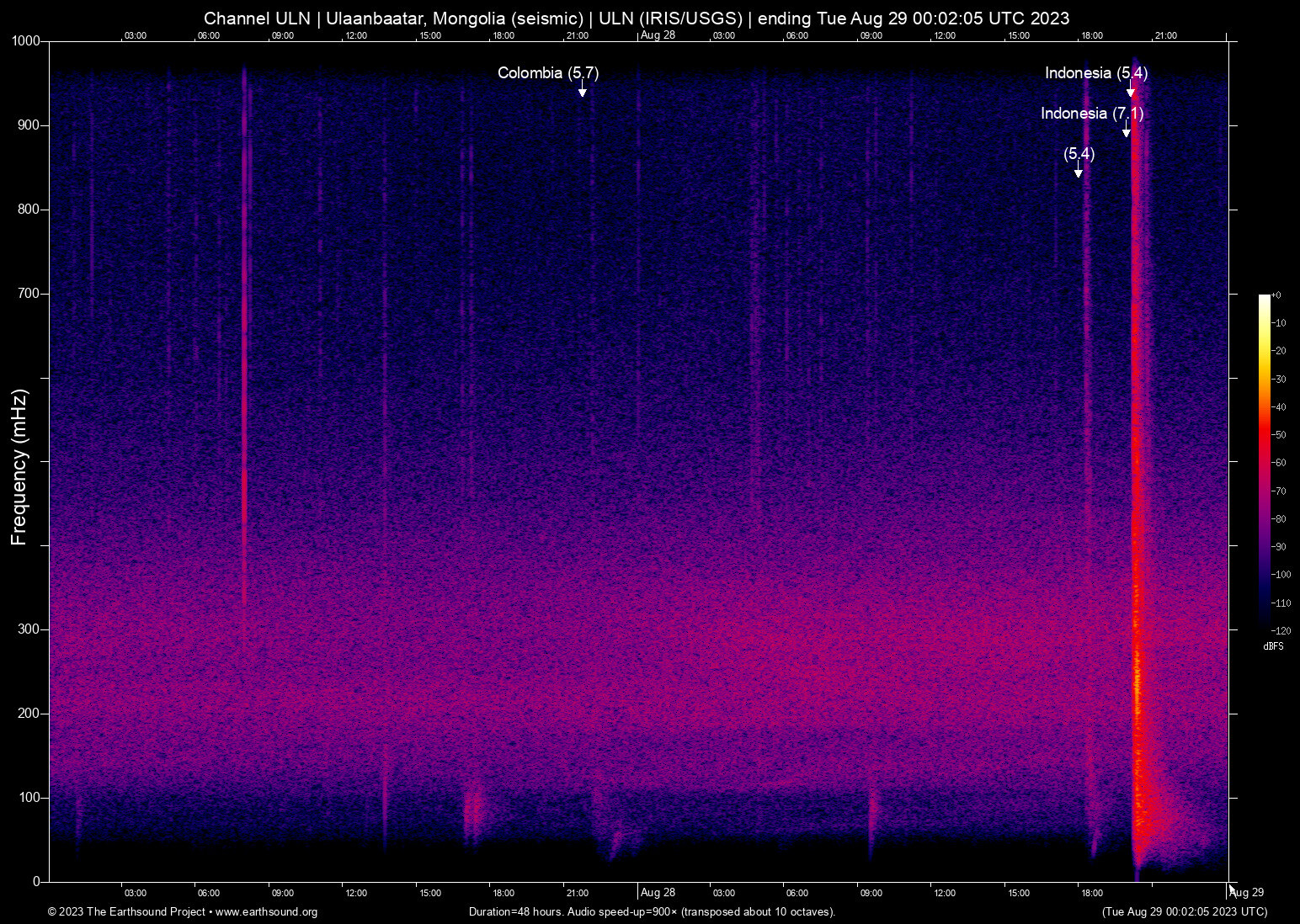
Task: Click the 900 frequency axis tick label
Action: click(29, 125)
